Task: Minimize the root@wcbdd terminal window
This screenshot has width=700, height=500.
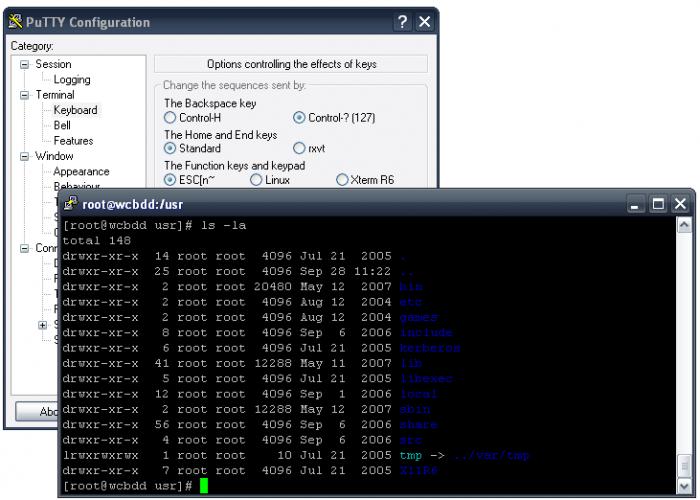Action: (x=636, y=204)
